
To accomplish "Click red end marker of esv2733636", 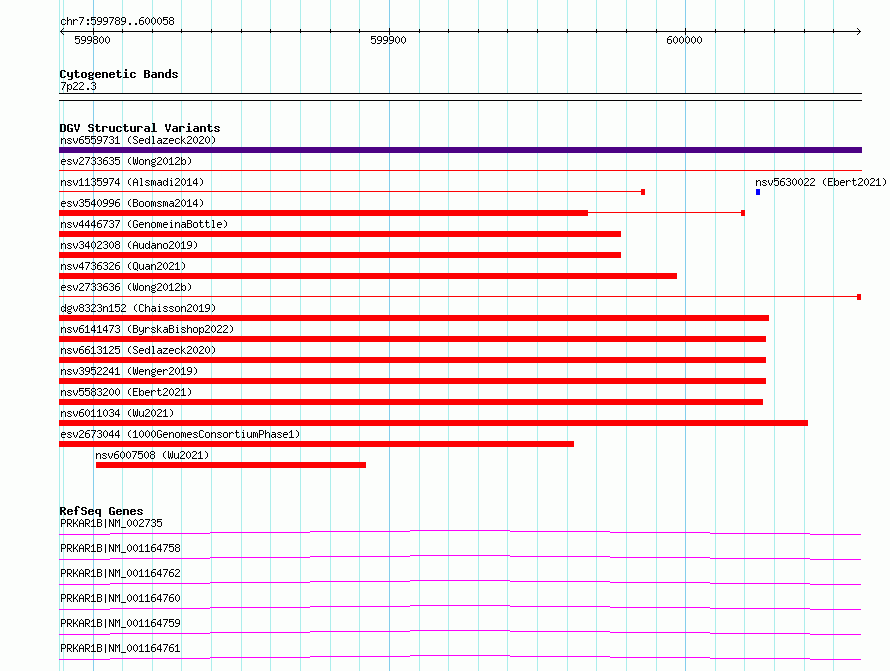I will pyautogui.click(x=859, y=297).
